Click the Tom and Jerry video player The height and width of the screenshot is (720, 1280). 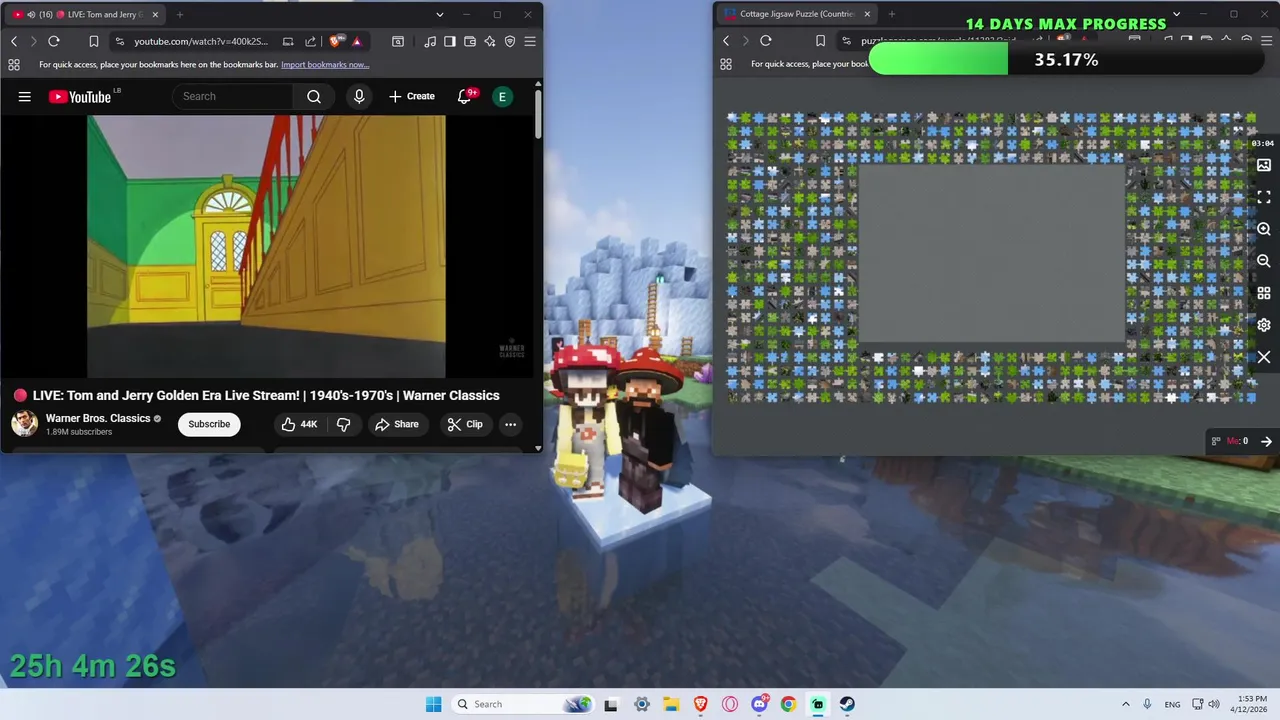pyautogui.click(x=266, y=246)
